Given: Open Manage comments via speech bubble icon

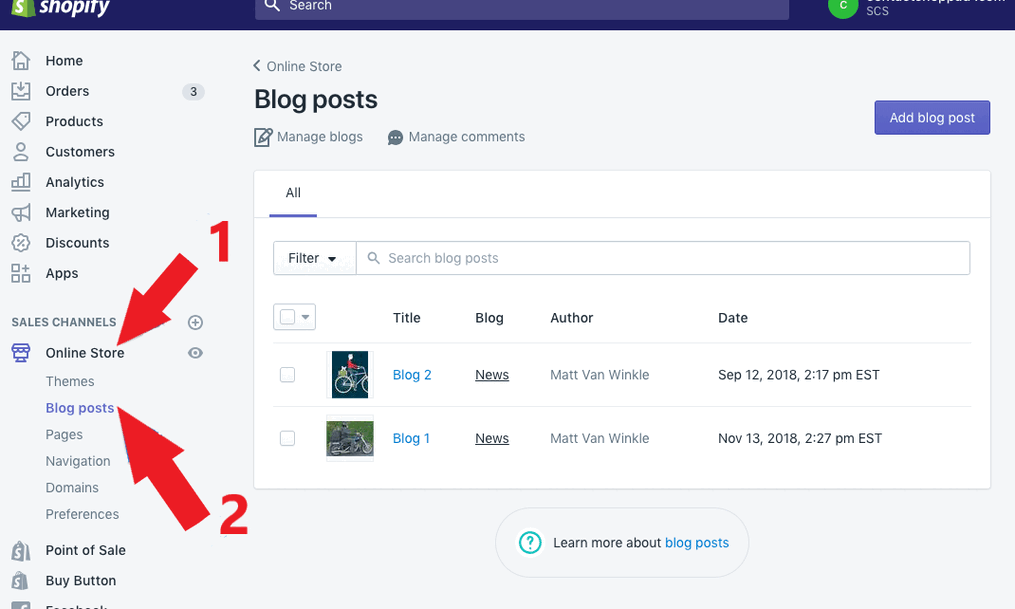Looking at the screenshot, I should [x=394, y=136].
